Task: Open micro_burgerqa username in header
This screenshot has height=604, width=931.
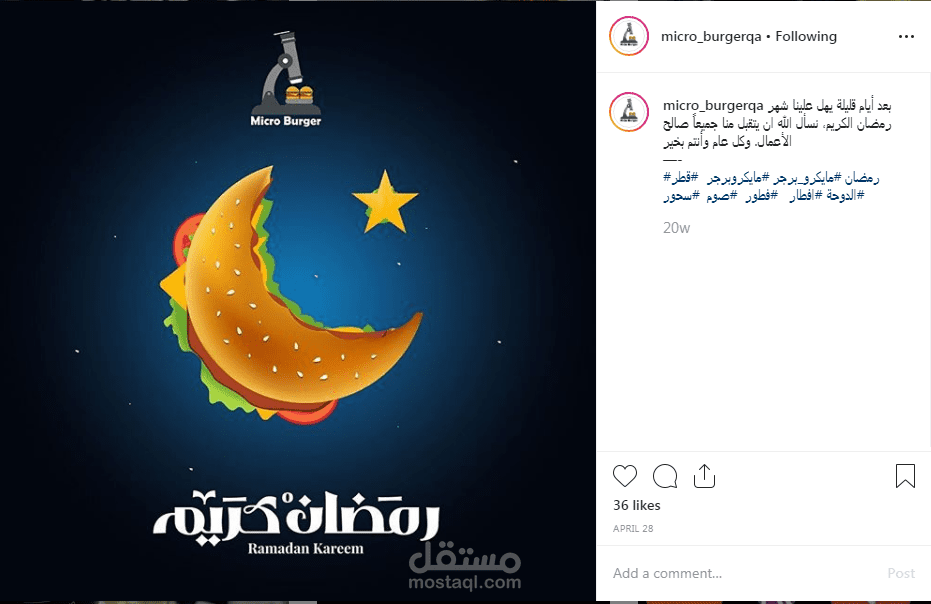Action: point(711,36)
